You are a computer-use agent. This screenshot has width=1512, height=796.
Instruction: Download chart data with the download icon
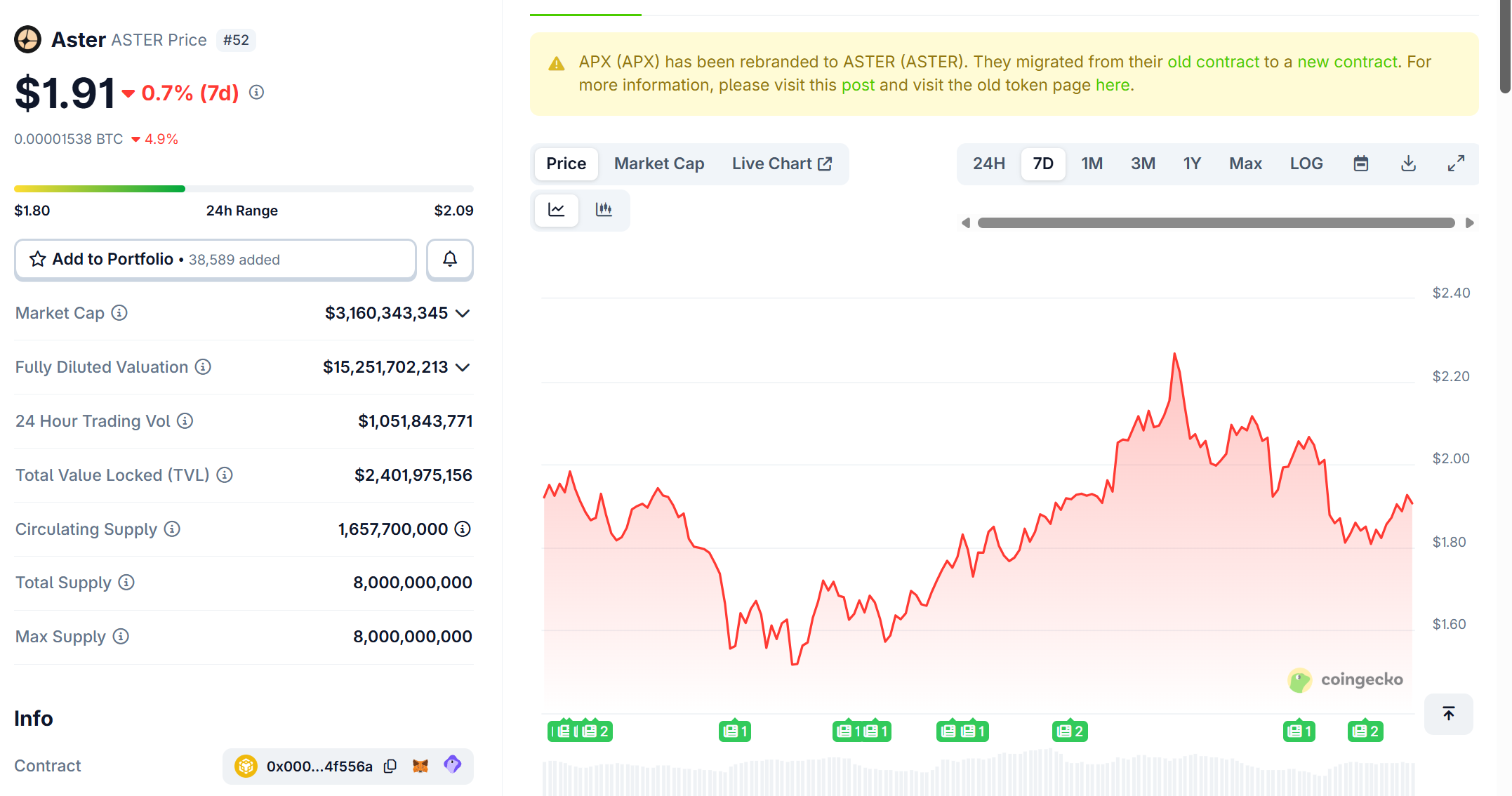click(x=1408, y=164)
